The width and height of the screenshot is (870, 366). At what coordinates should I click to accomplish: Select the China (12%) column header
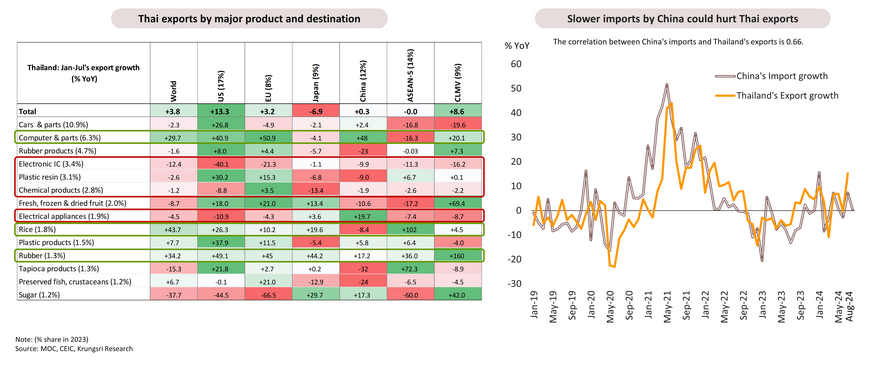click(x=364, y=82)
